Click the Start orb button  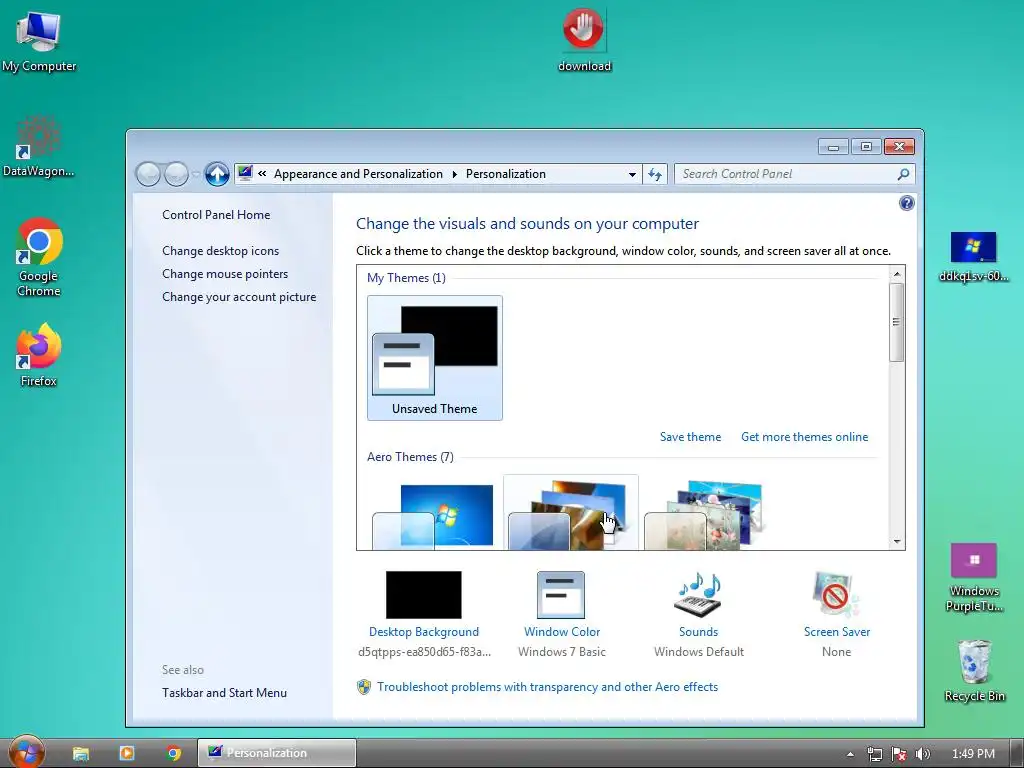click(27, 752)
